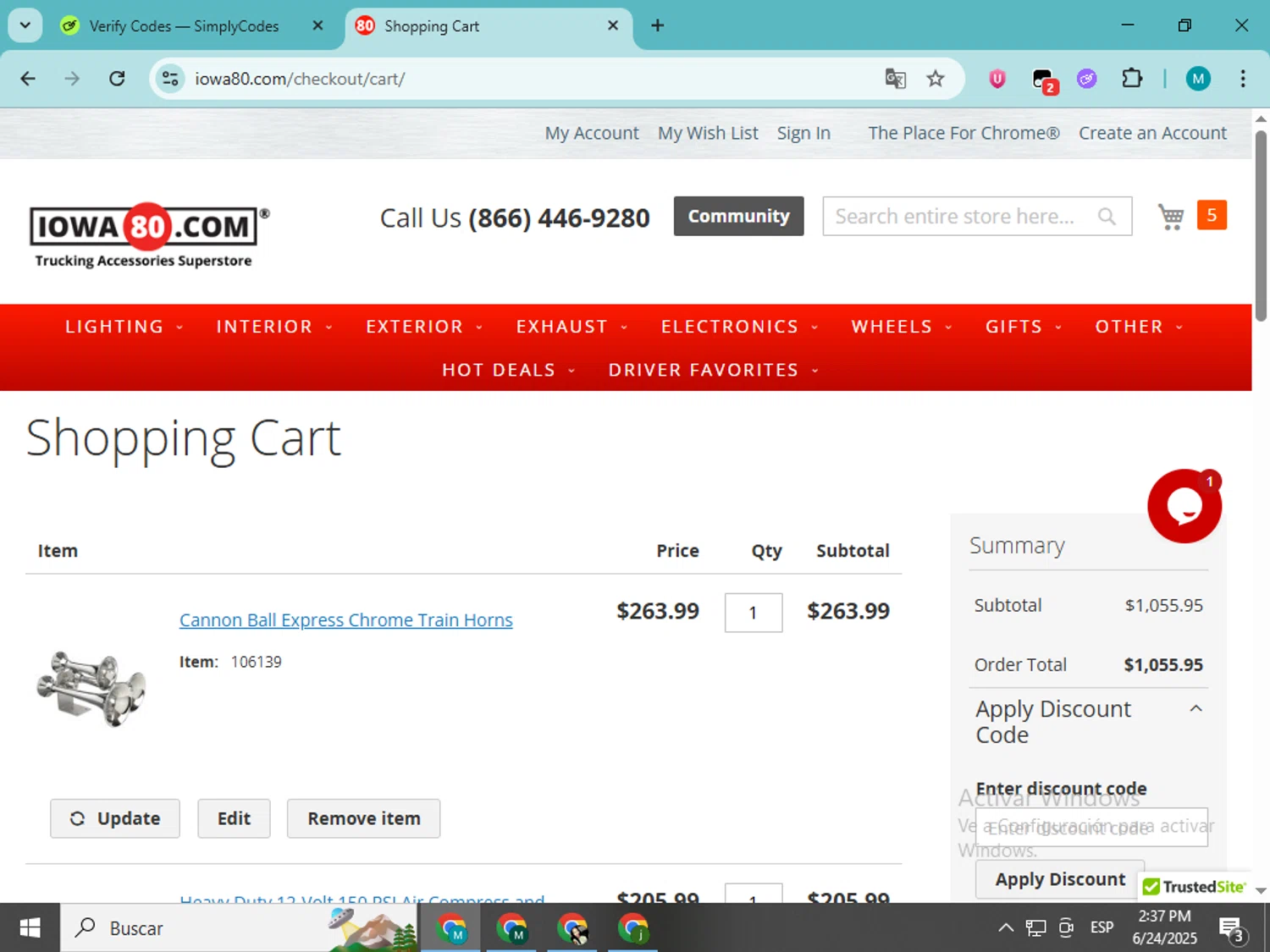The image size is (1270, 952).
Task: Open a new browser tab
Action: [657, 25]
